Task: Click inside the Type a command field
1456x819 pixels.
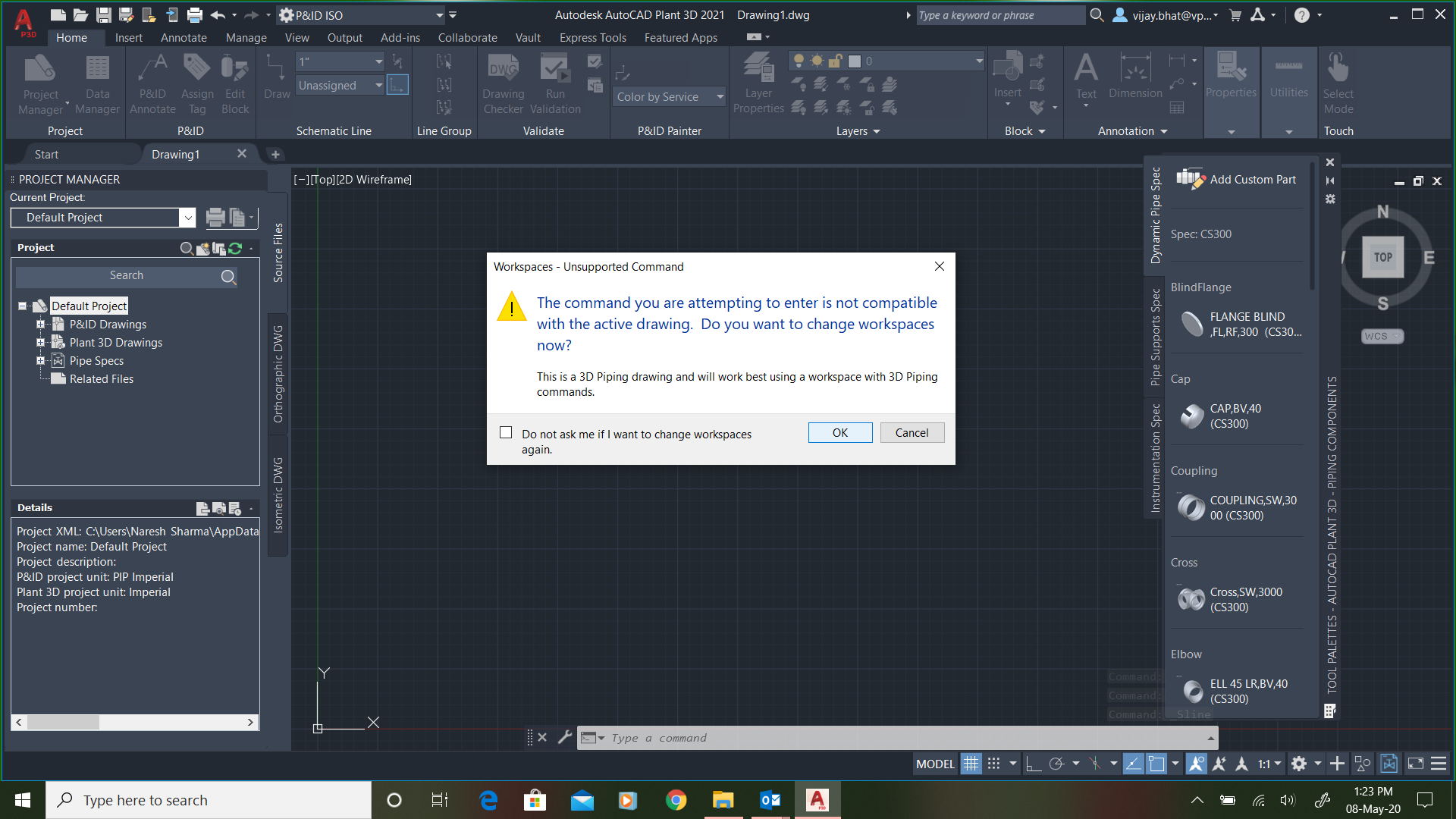Action: coord(758,737)
